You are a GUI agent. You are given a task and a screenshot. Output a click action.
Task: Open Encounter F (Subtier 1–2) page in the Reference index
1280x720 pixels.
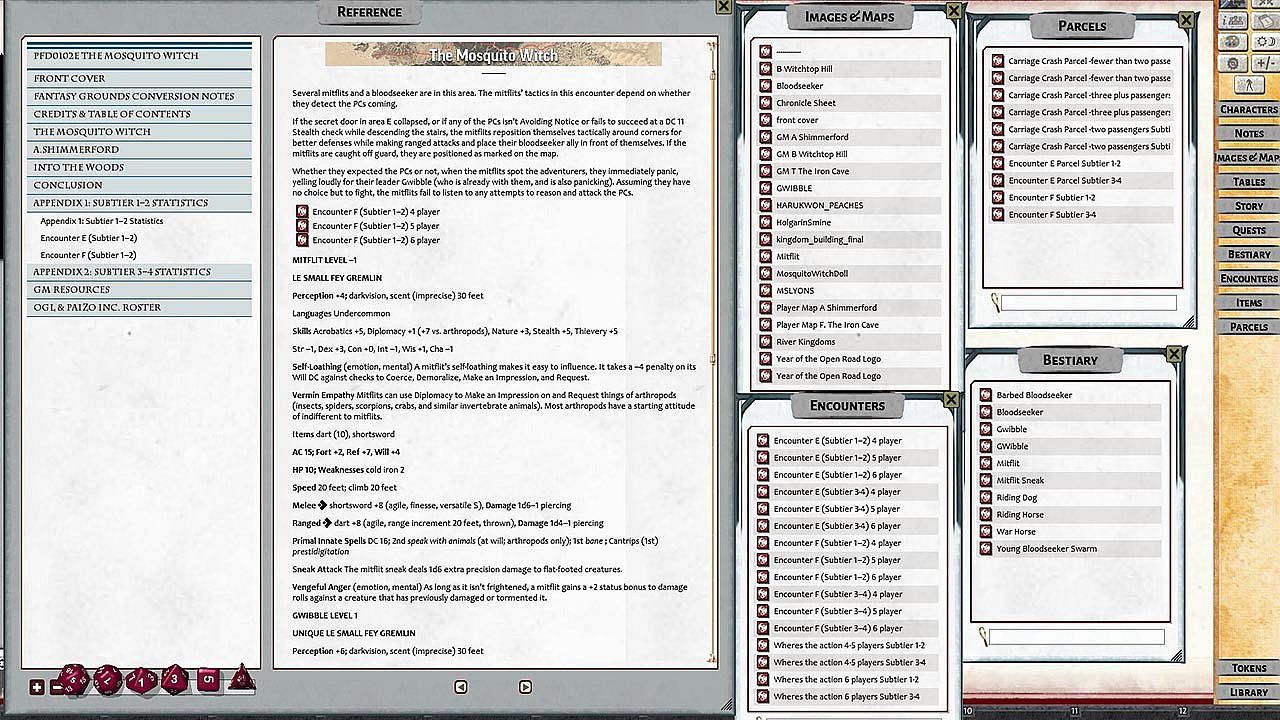click(89, 255)
